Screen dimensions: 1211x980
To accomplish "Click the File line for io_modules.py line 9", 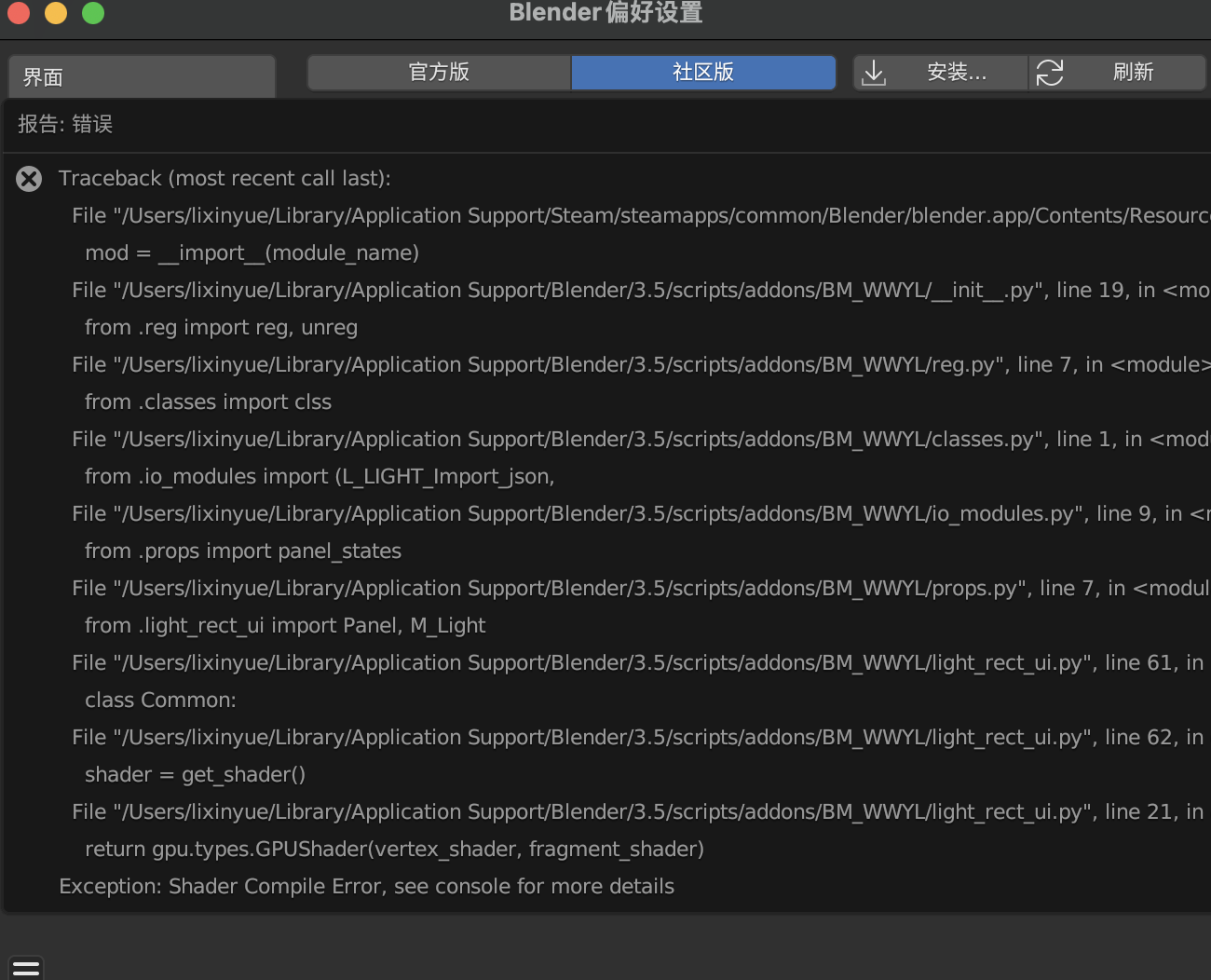I will (641, 513).
